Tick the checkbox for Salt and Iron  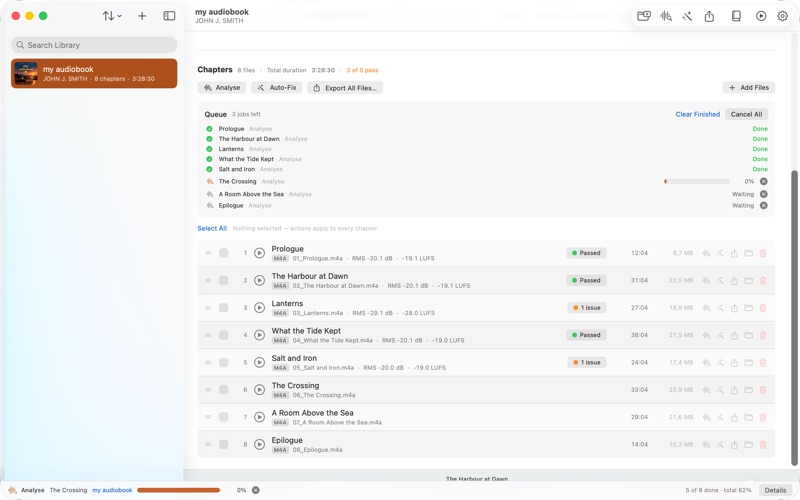223,362
